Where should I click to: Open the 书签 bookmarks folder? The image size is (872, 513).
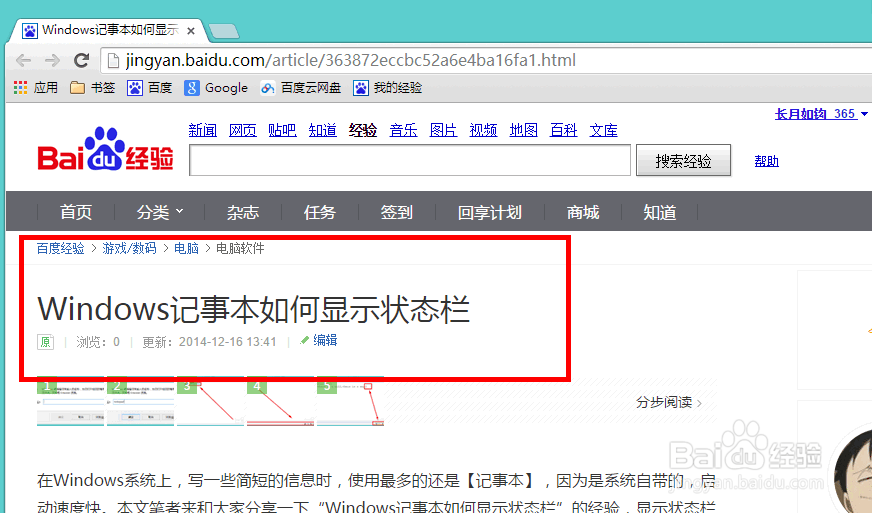coord(93,87)
